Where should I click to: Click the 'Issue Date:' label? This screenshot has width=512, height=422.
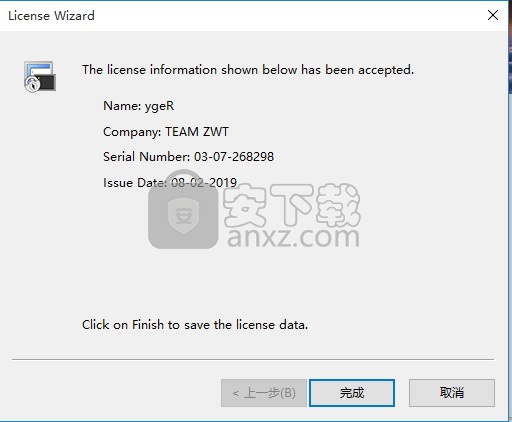click(135, 183)
